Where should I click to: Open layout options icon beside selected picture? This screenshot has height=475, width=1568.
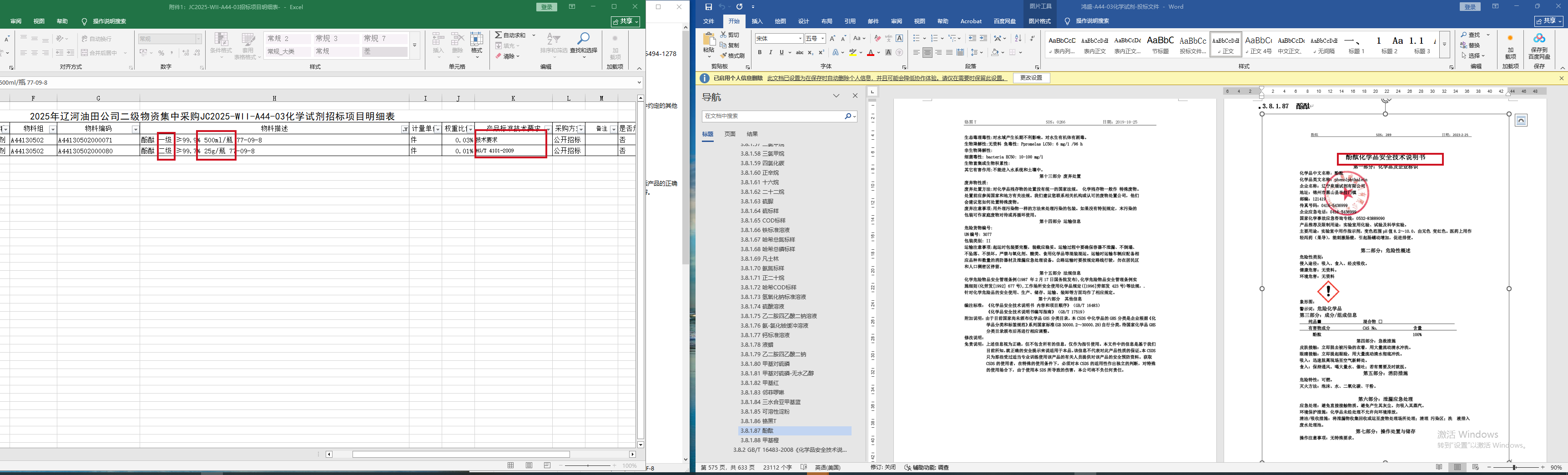tap(1521, 121)
